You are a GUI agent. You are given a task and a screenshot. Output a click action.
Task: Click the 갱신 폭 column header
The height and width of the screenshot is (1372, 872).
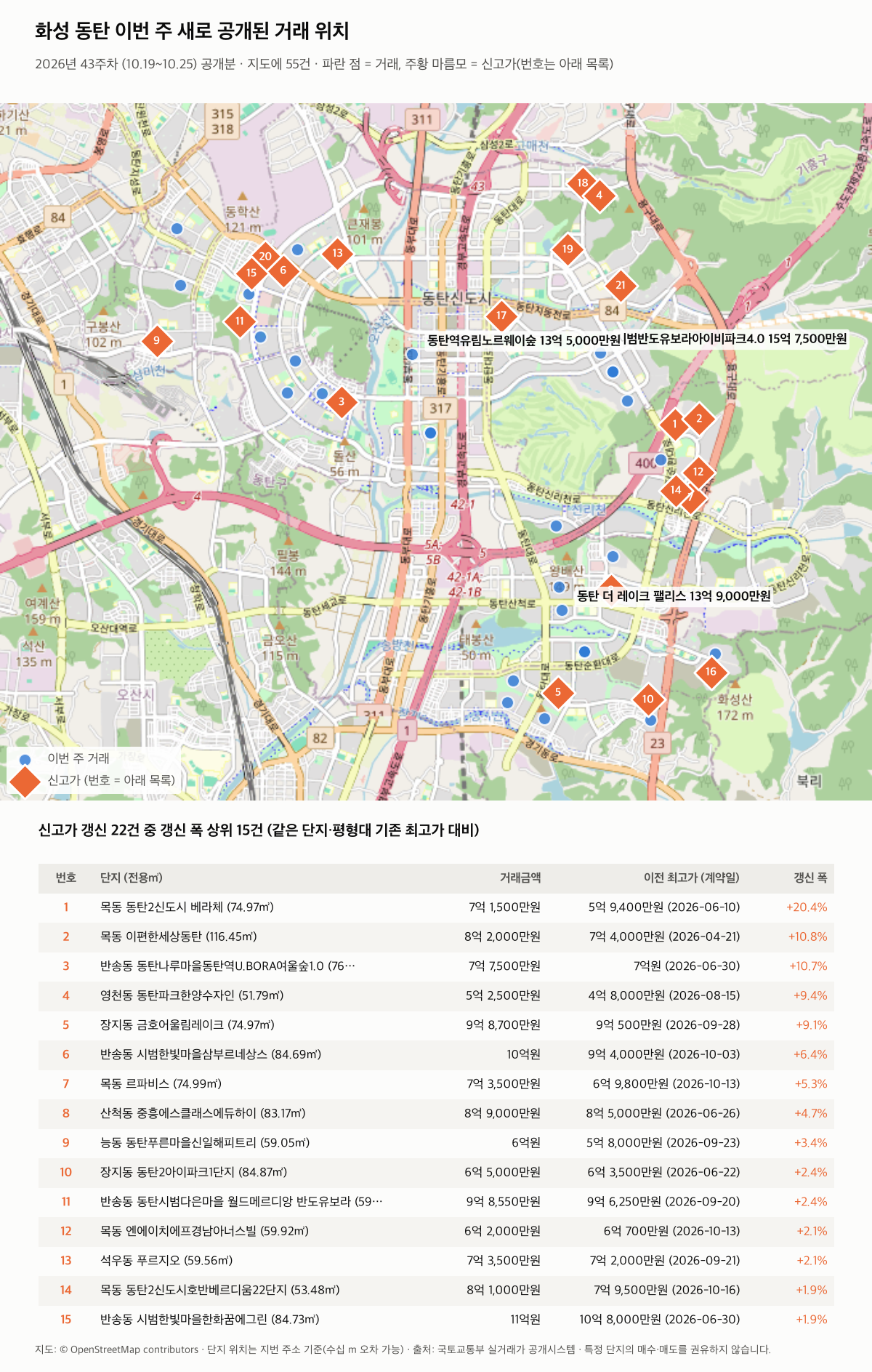tap(810, 878)
